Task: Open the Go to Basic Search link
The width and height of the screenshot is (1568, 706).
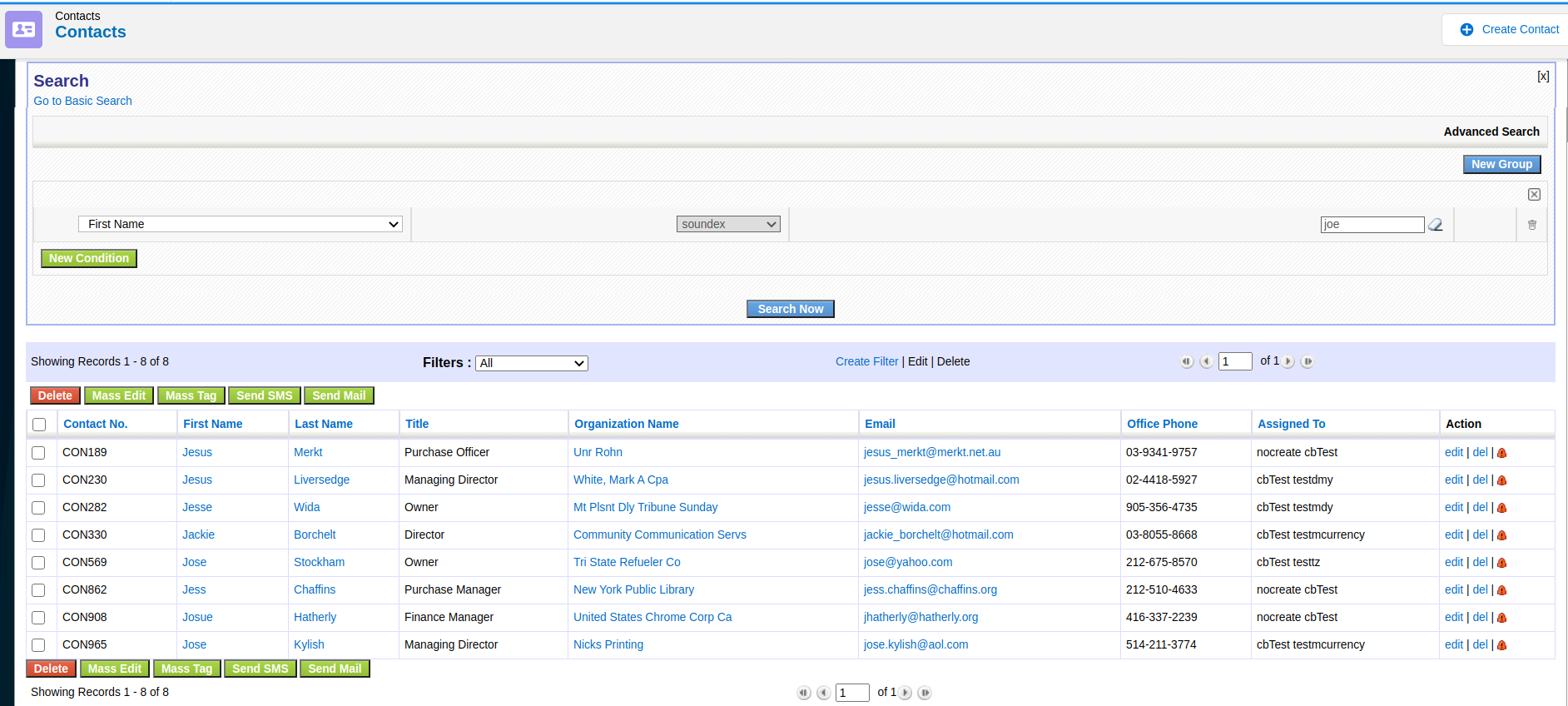Action: coord(83,101)
